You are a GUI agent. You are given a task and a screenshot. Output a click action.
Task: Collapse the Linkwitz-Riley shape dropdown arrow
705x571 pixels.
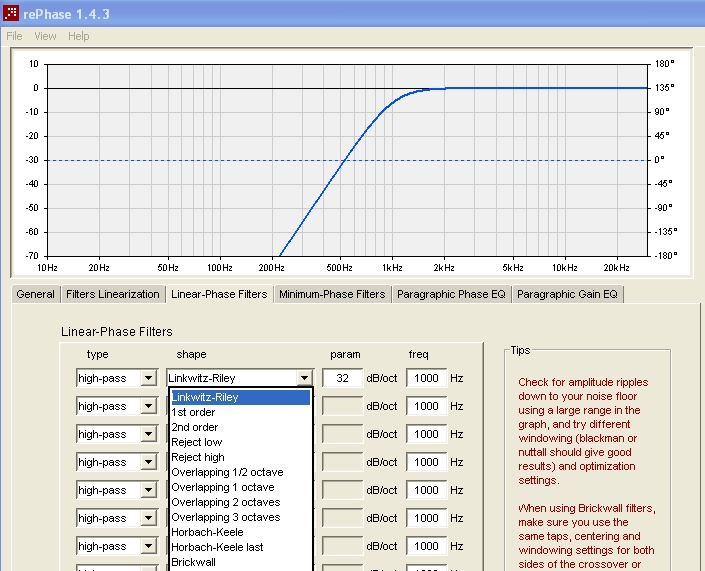point(304,378)
